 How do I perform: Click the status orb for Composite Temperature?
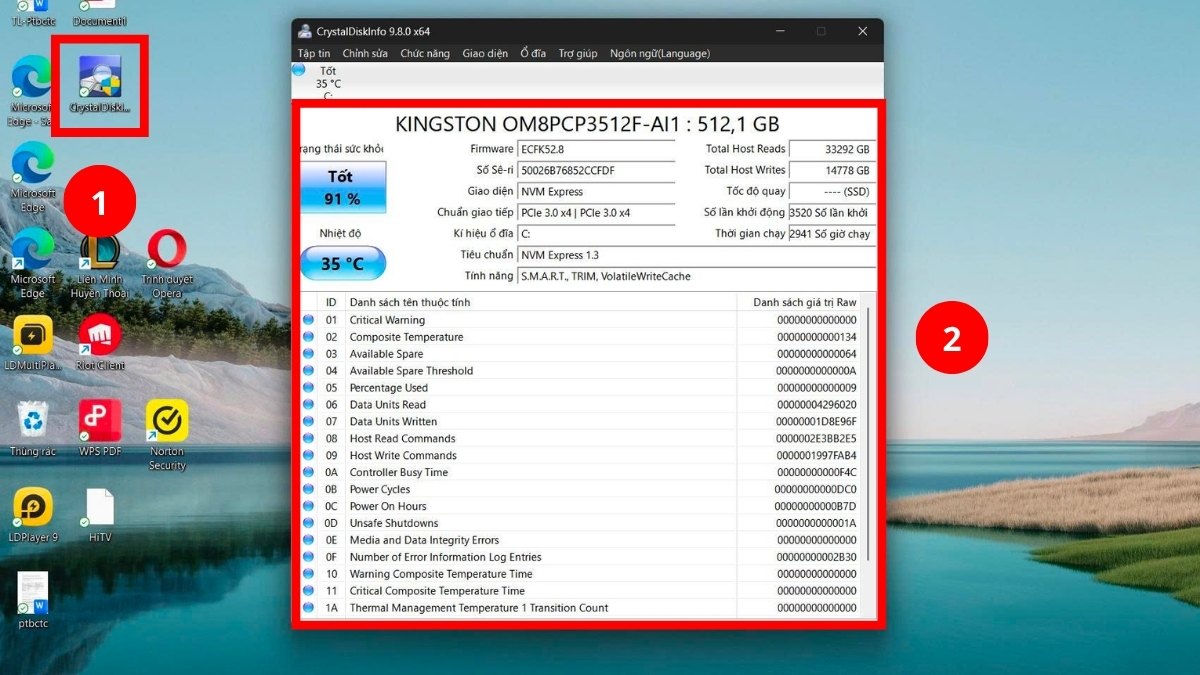309,337
